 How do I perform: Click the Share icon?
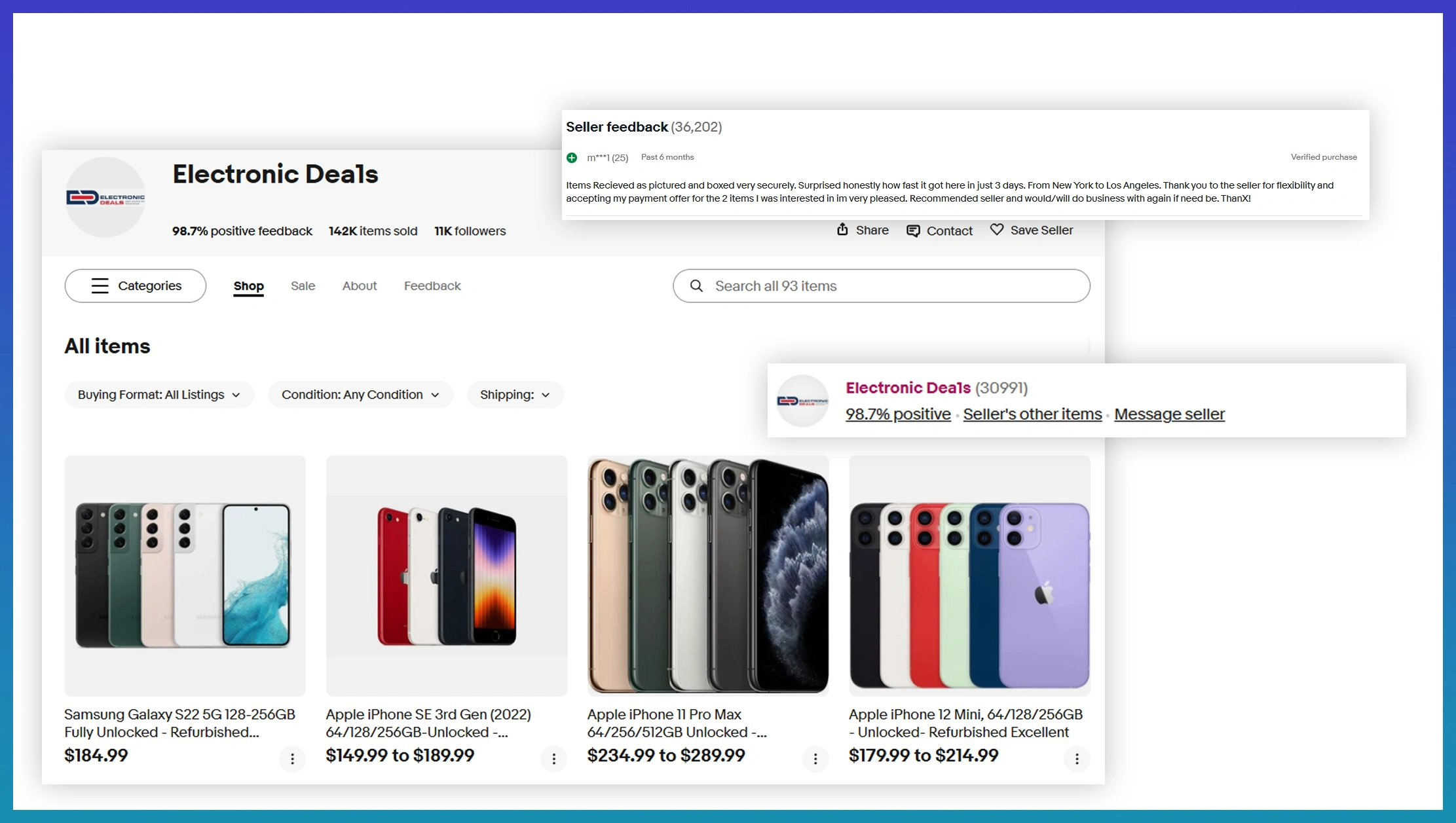(842, 229)
